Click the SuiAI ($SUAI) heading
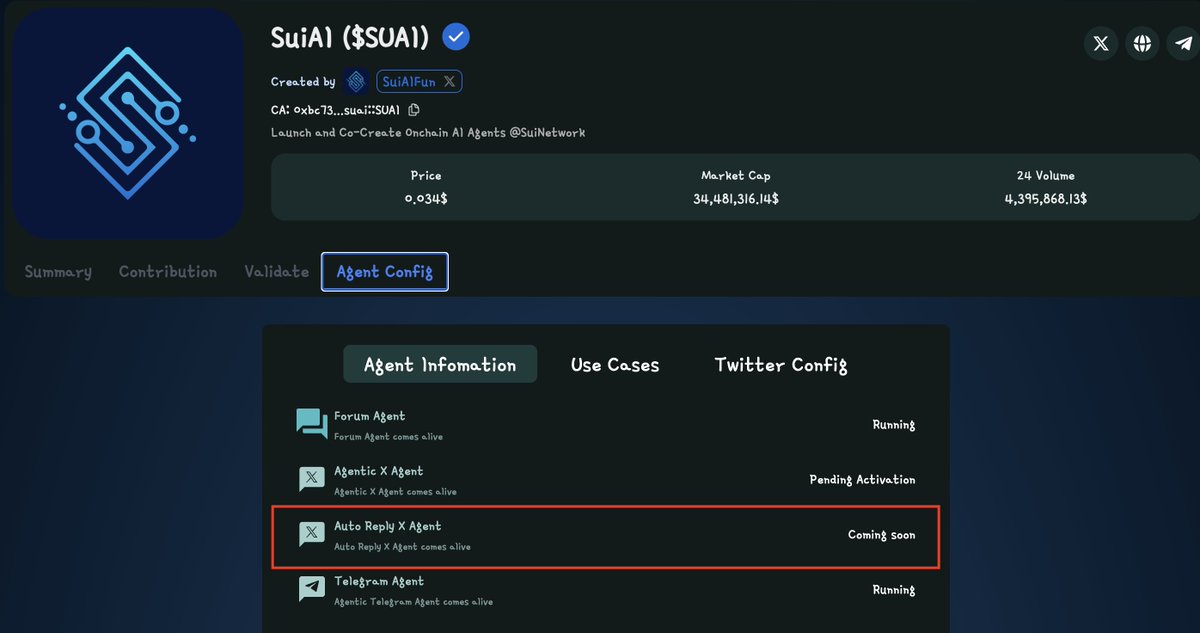 (x=350, y=38)
